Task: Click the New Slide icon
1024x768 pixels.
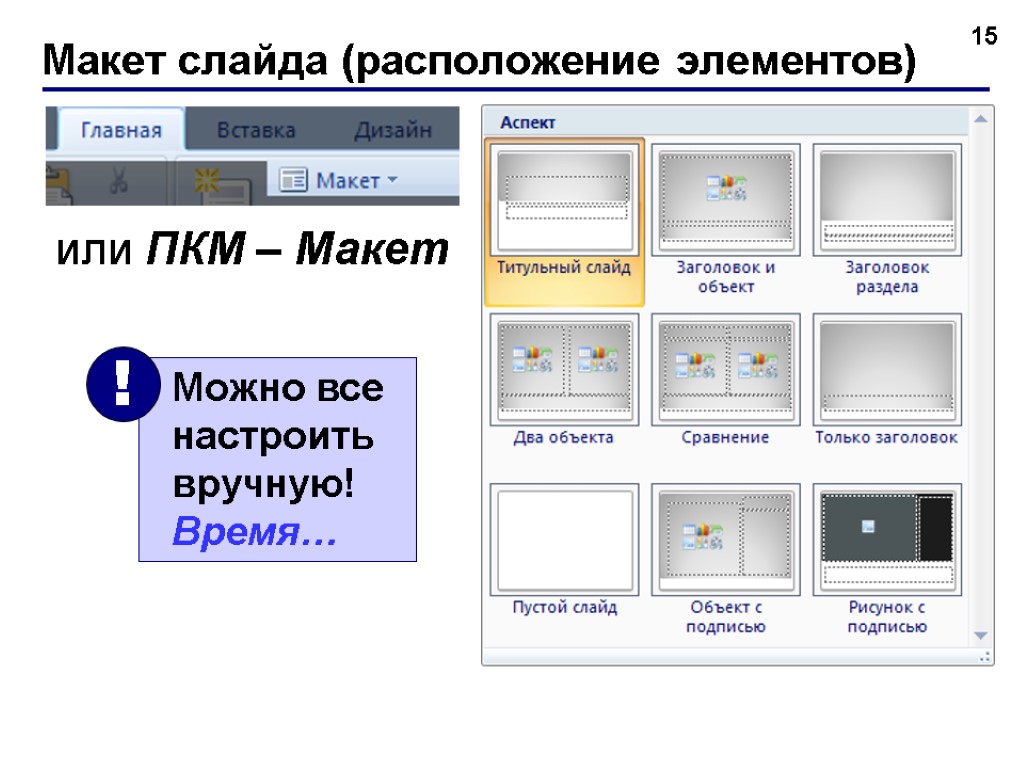Action: coord(221,185)
